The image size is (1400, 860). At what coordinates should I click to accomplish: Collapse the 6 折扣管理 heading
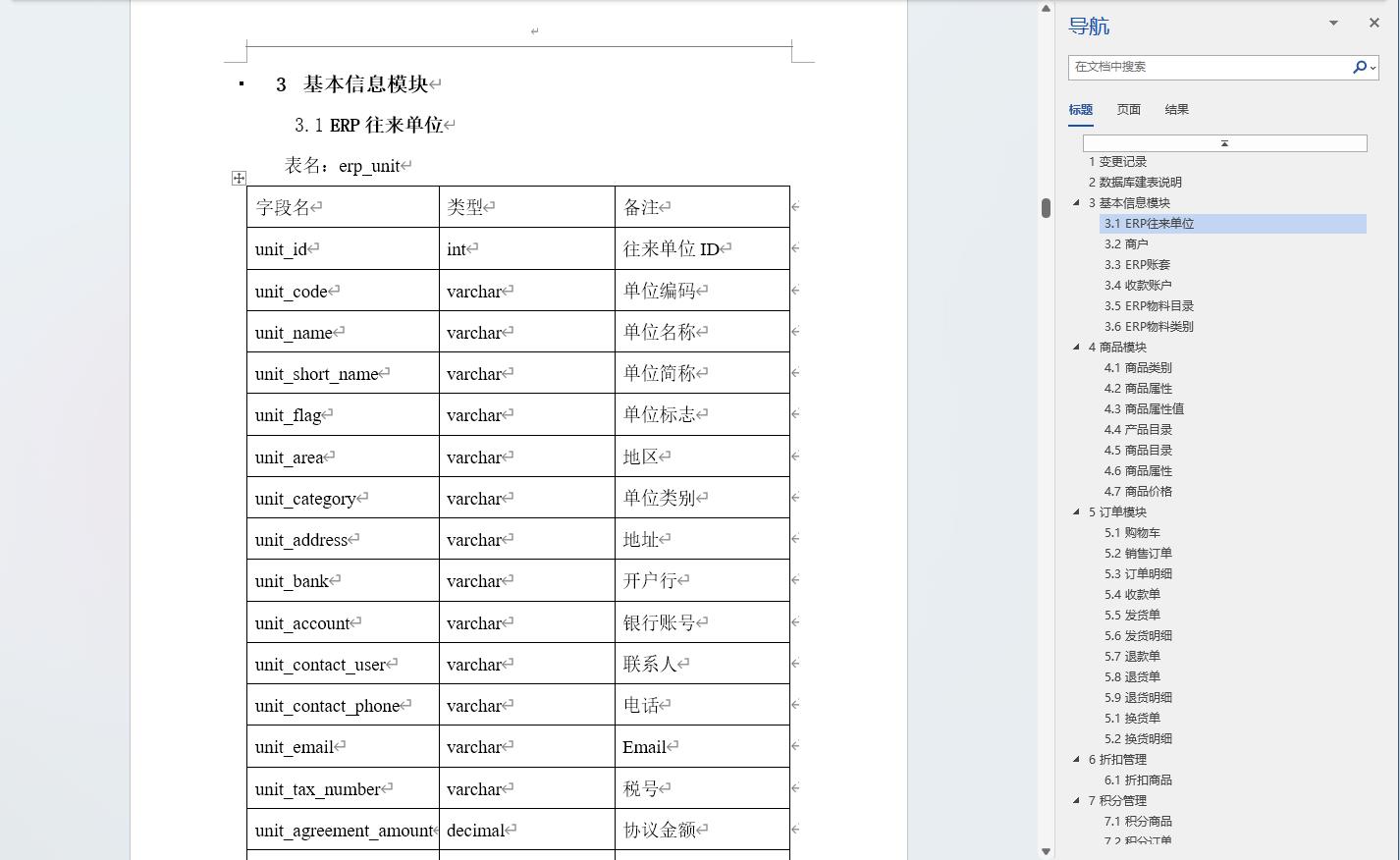click(1076, 760)
